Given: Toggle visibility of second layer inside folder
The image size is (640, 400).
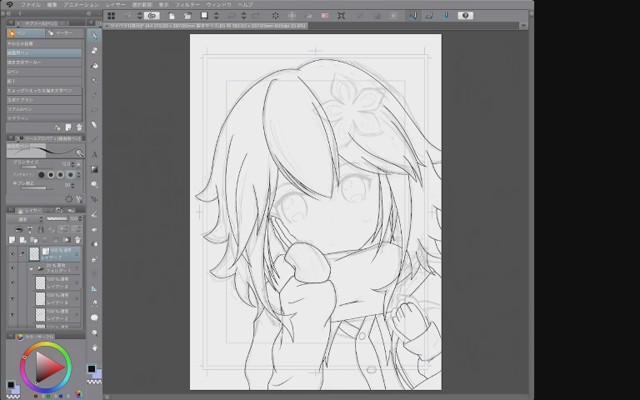Looking at the screenshot, I should click(x=12, y=299).
